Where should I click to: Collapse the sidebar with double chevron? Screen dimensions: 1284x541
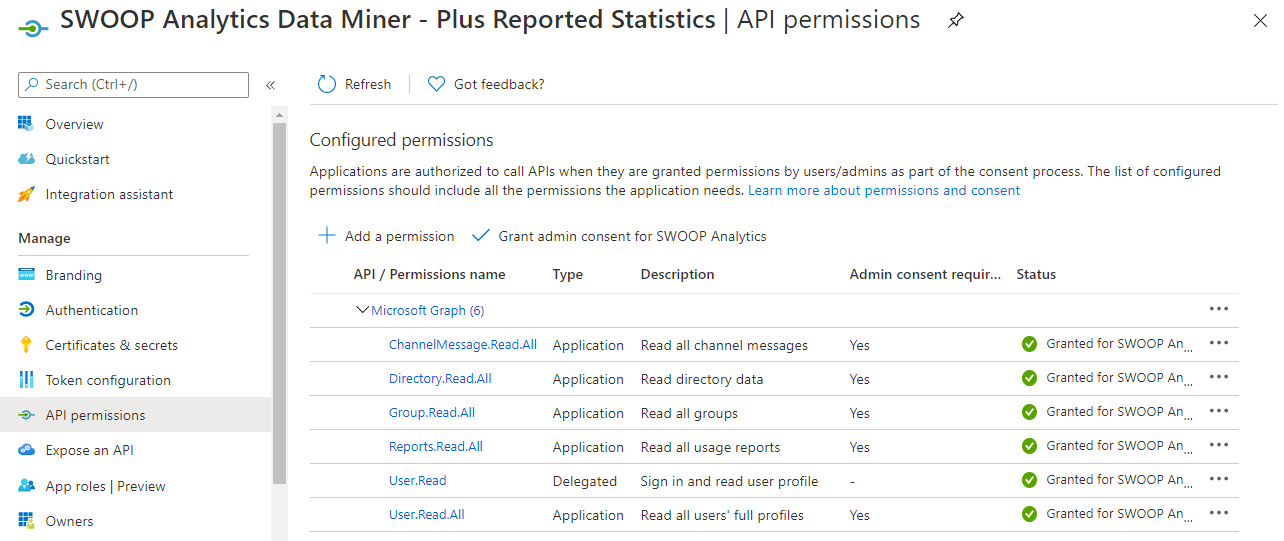point(270,85)
